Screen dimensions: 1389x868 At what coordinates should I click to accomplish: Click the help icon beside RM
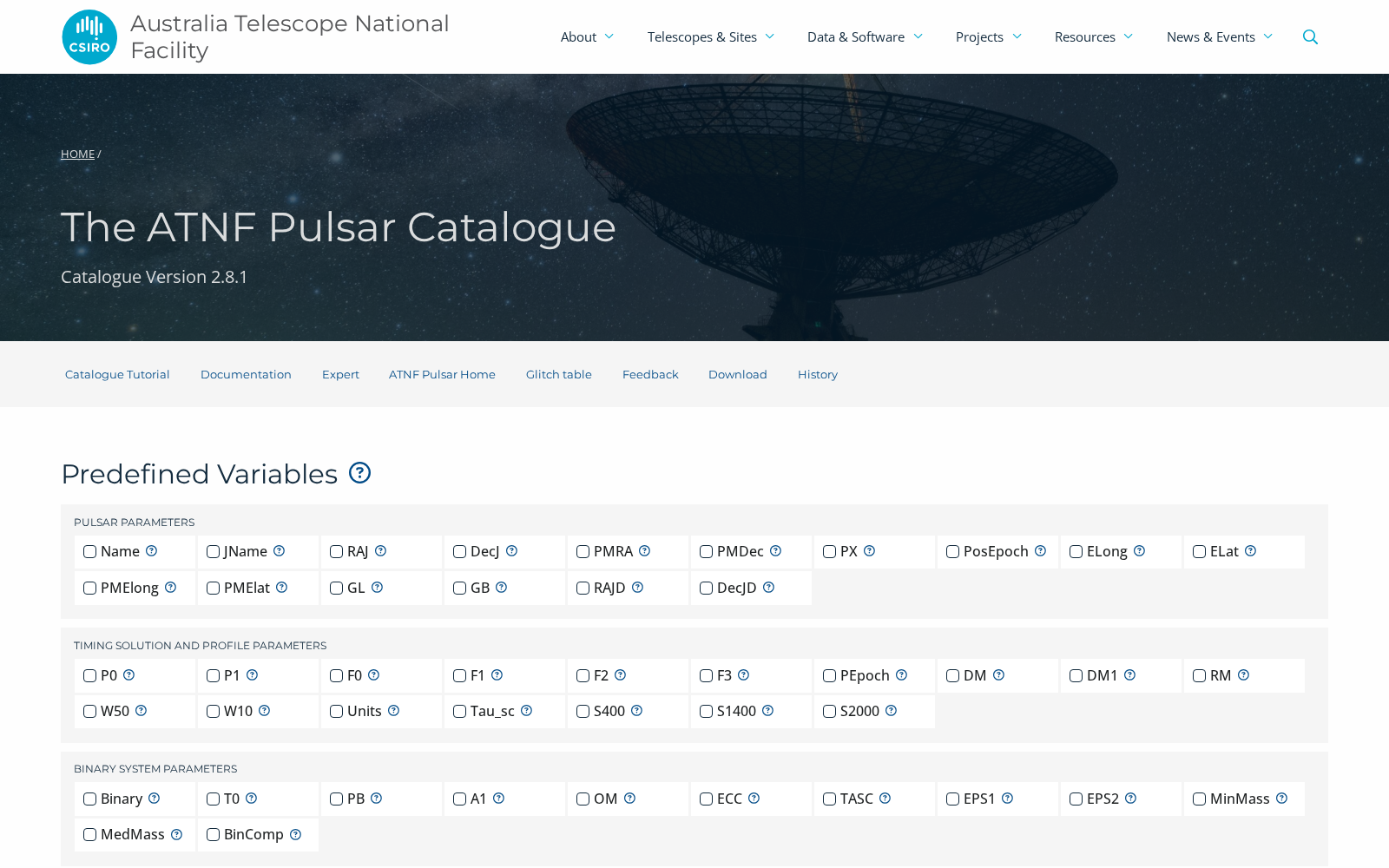tap(1243, 675)
